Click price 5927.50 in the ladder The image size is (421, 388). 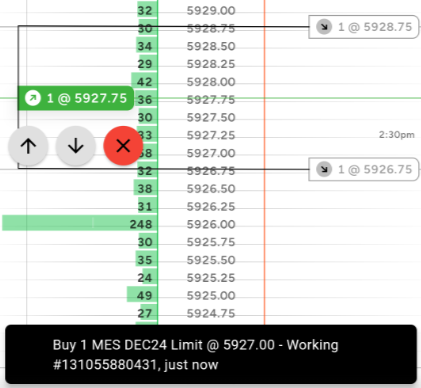tap(211, 118)
